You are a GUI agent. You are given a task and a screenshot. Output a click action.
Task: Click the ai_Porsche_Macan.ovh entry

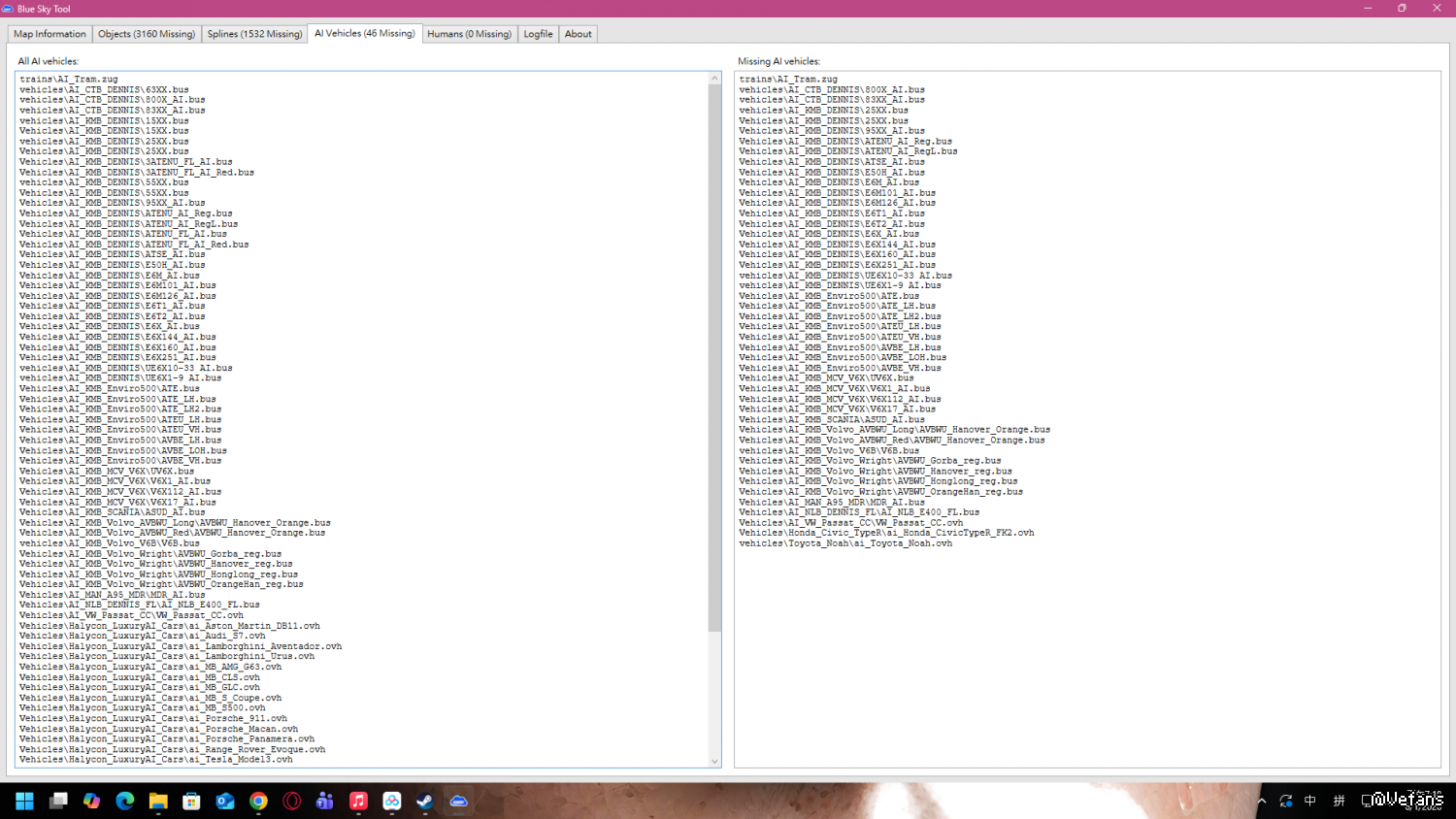coord(159,729)
